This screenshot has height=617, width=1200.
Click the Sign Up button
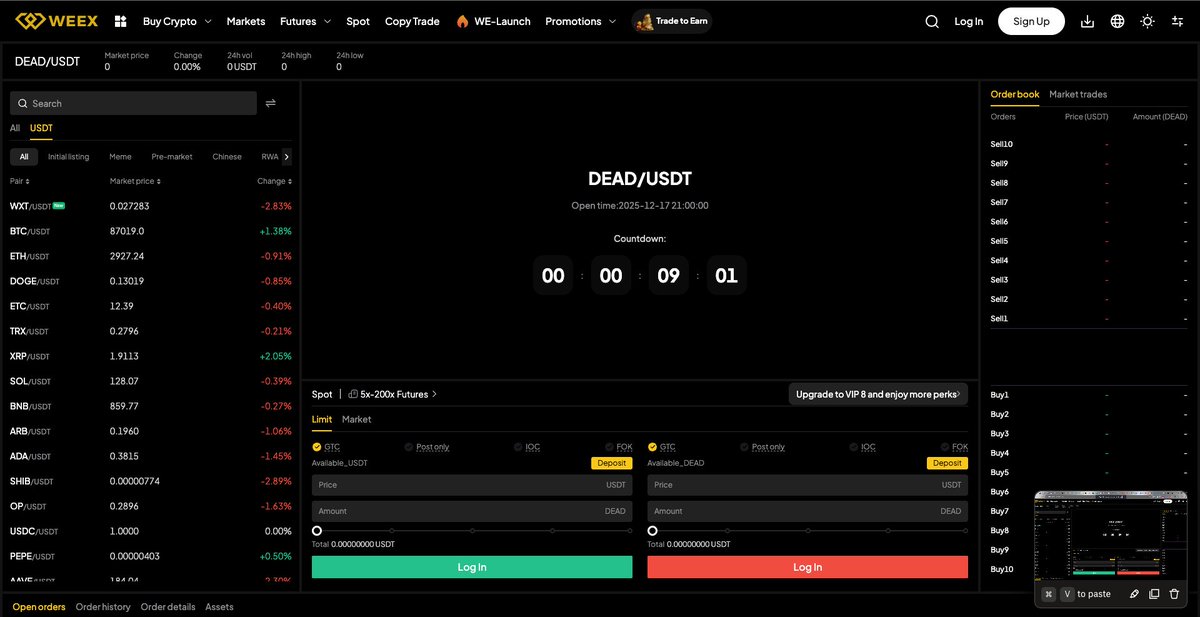[x=1031, y=21]
